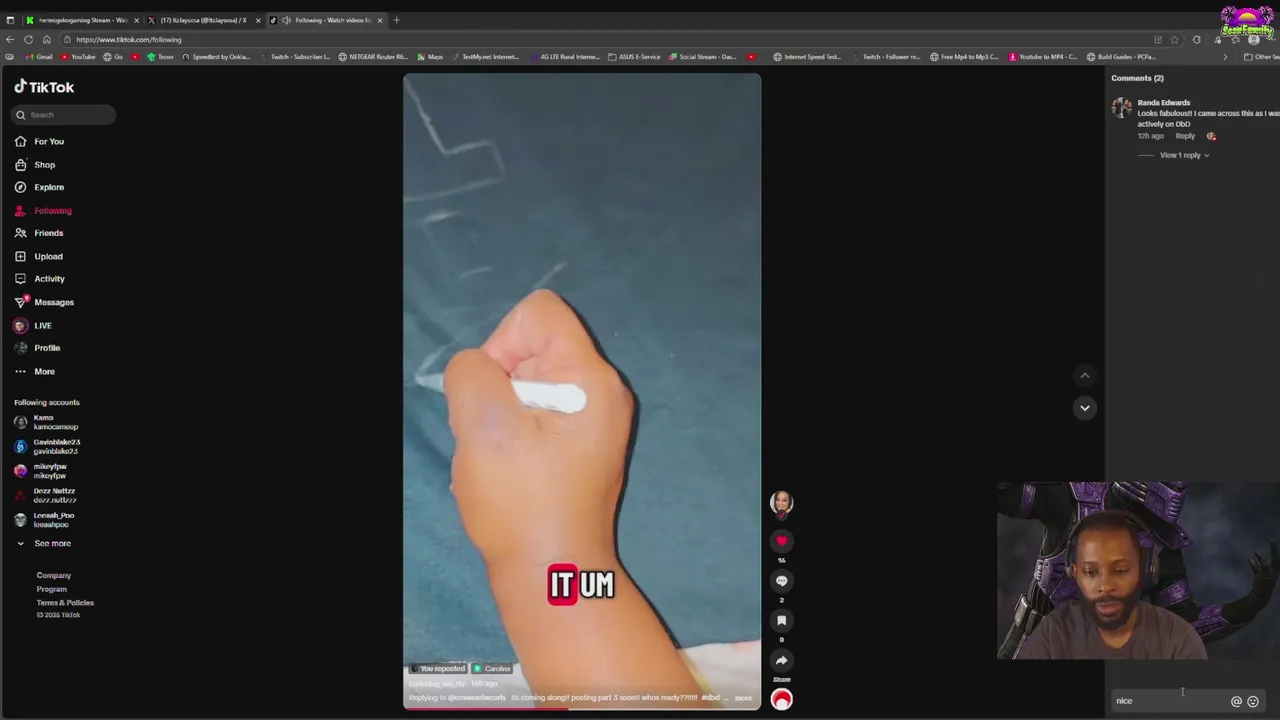Image resolution: width=1280 pixels, height=720 pixels.
Task: Mute the TikTok tab audio icon
Action: tap(287, 20)
